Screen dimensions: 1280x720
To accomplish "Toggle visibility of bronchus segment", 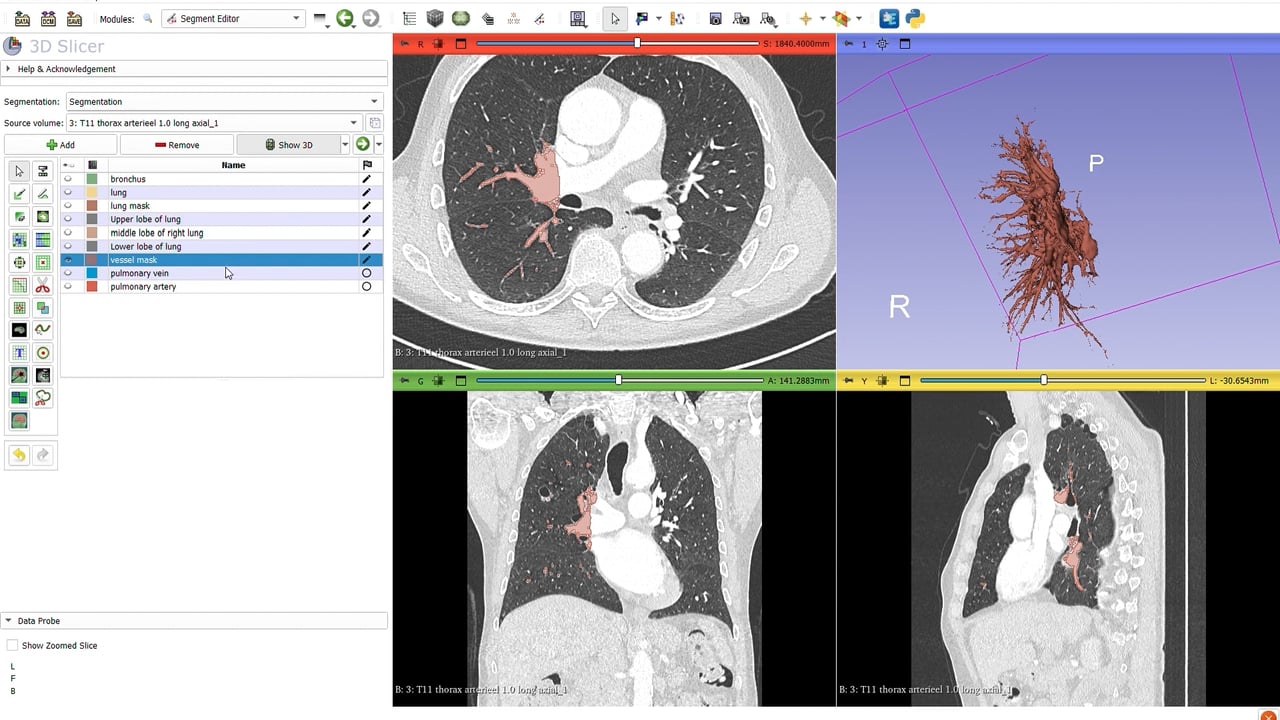I will 68,179.
